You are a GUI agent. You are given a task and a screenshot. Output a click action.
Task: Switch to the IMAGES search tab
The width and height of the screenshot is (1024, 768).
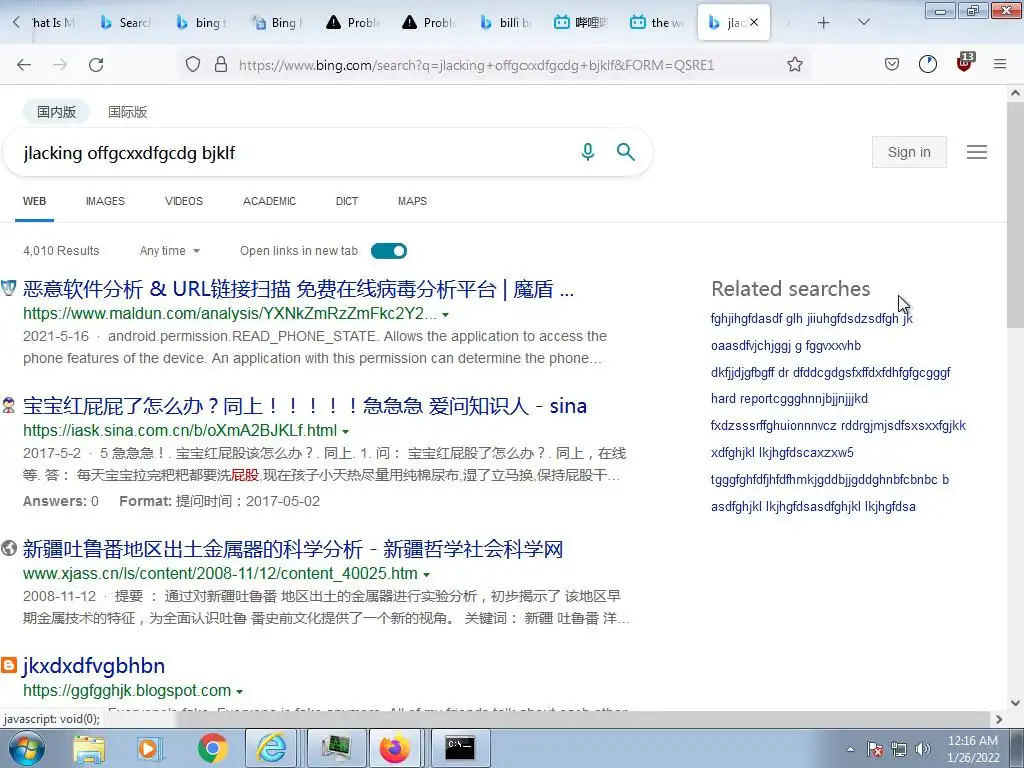(105, 201)
